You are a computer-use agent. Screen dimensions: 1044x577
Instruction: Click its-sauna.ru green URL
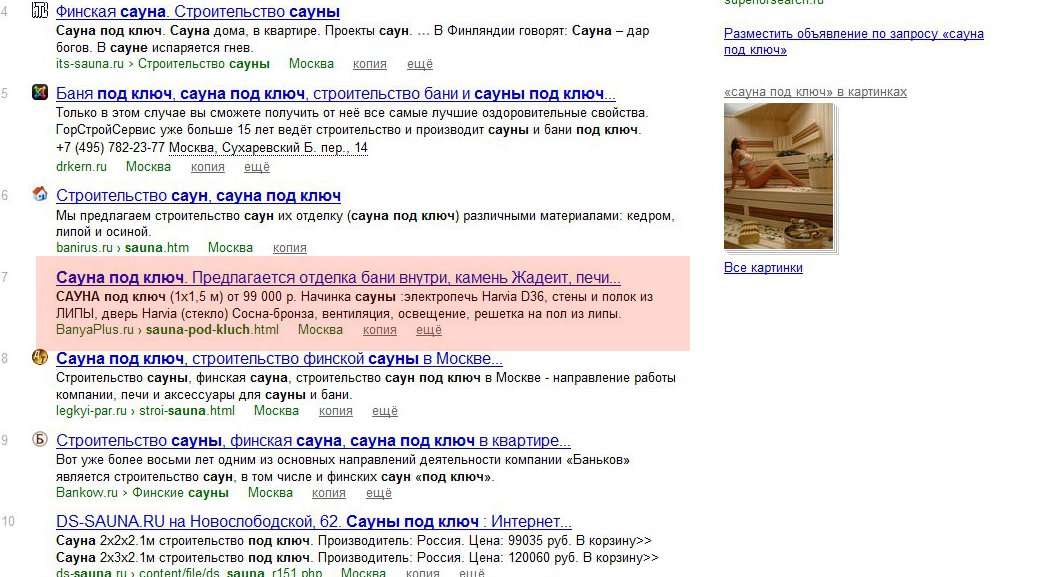point(90,64)
